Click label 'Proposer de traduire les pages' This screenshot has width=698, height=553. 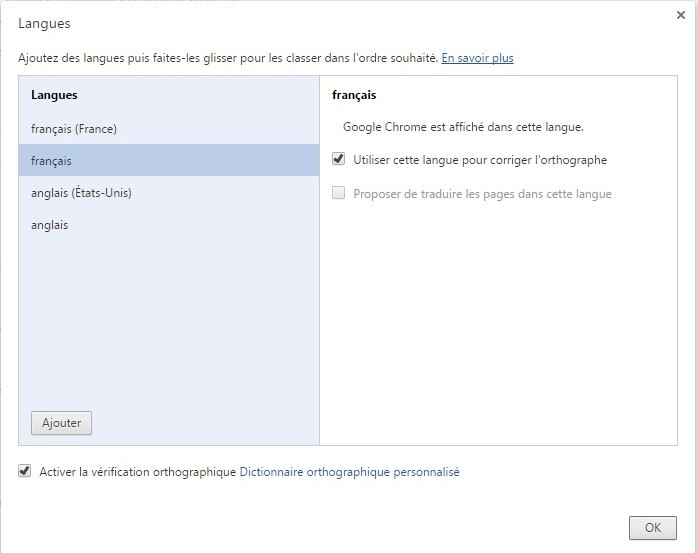[x=482, y=193]
